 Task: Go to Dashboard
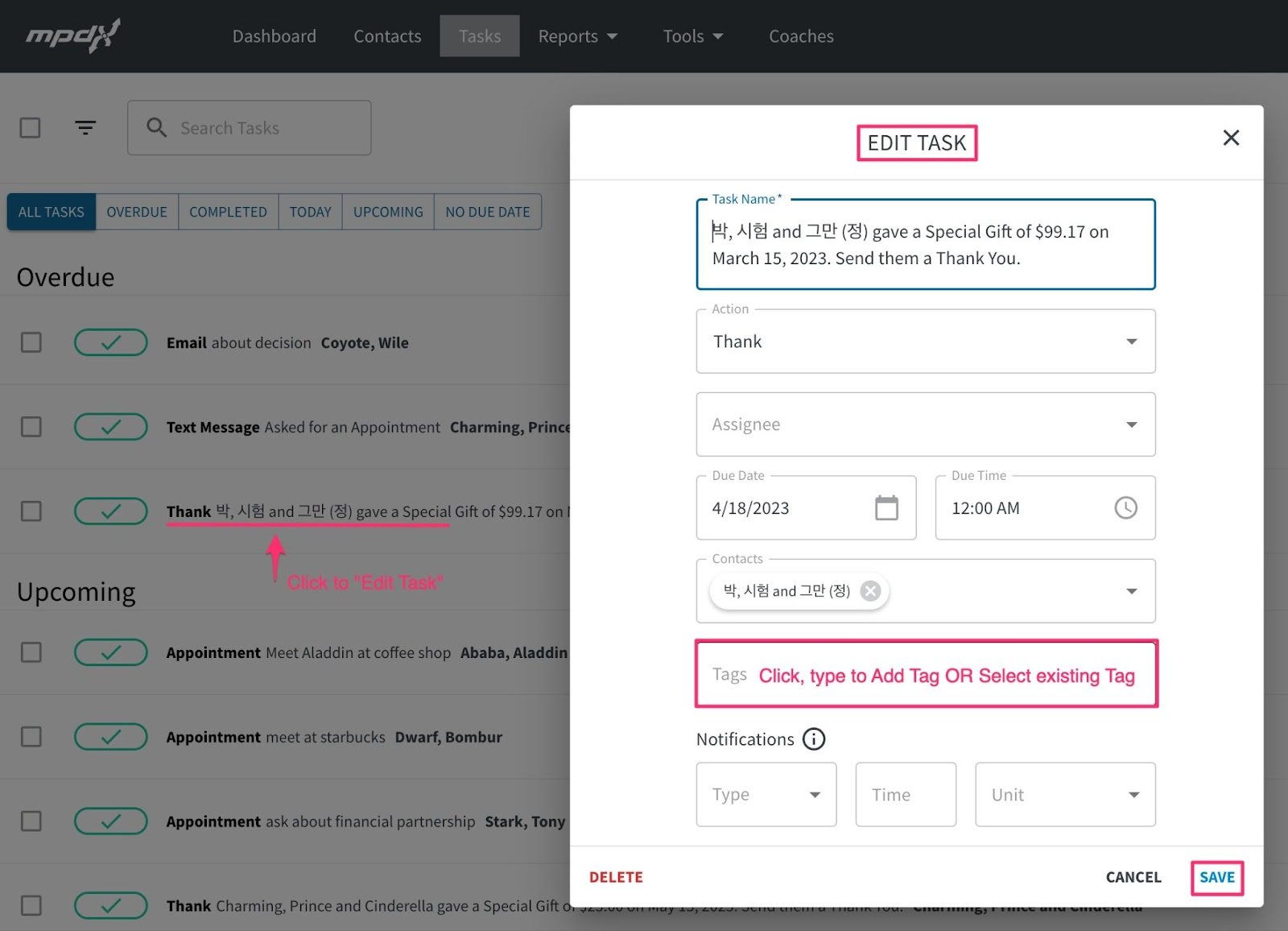[275, 36]
